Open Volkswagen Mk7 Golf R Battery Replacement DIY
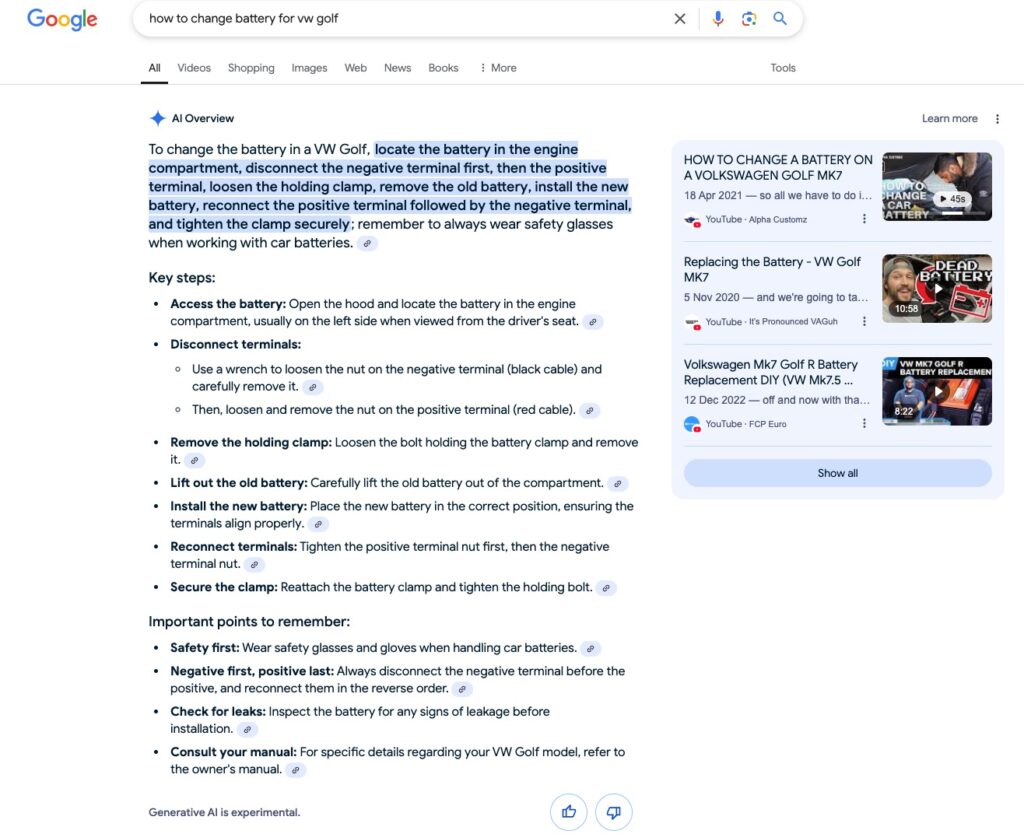This screenshot has height=834, width=1024. (x=771, y=372)
